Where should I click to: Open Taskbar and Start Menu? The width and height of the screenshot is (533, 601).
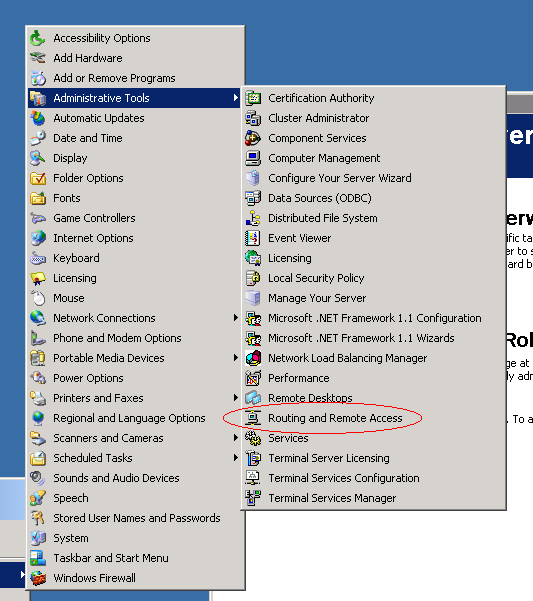(134, 558)
